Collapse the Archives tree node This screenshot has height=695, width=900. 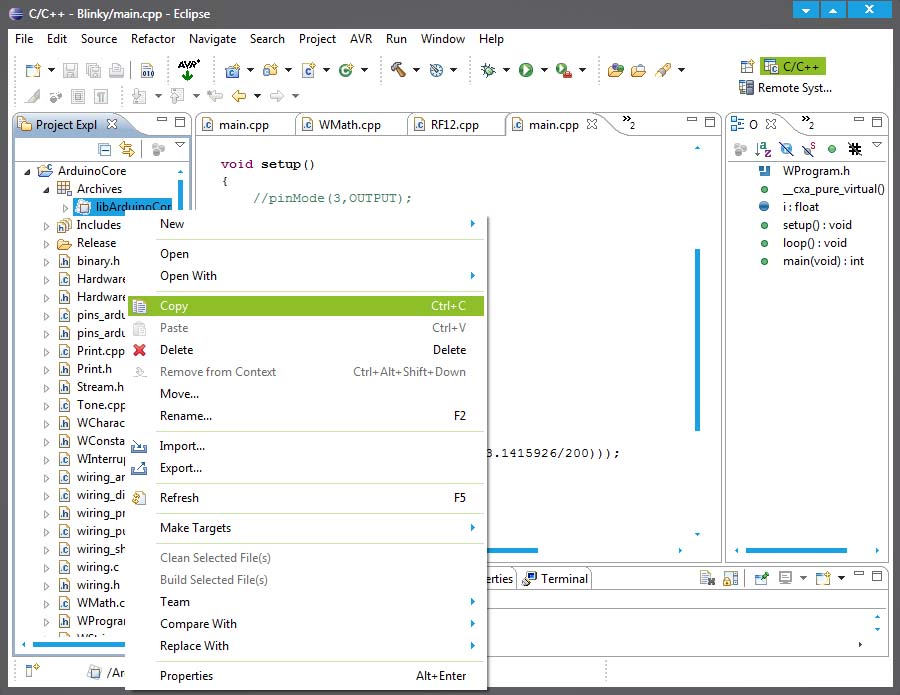point(46,189)
